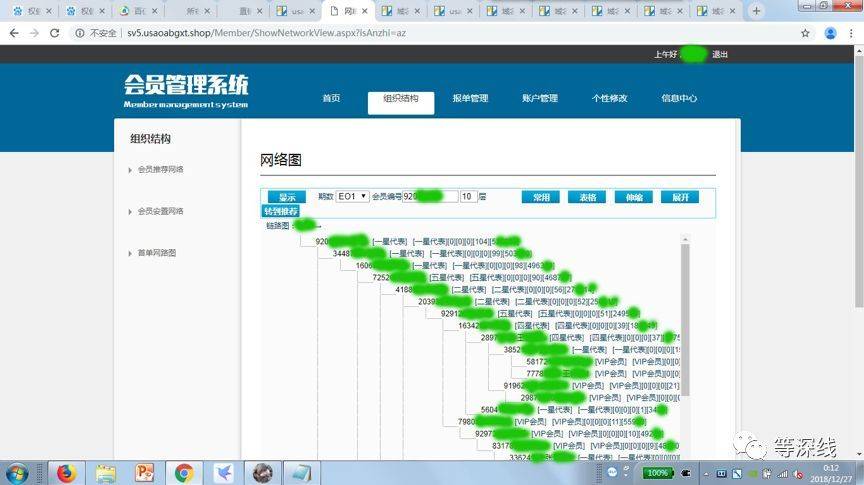Expand the 会员推荐网络 sidebar item
The image size is (864, 485).
pos(160,169)
